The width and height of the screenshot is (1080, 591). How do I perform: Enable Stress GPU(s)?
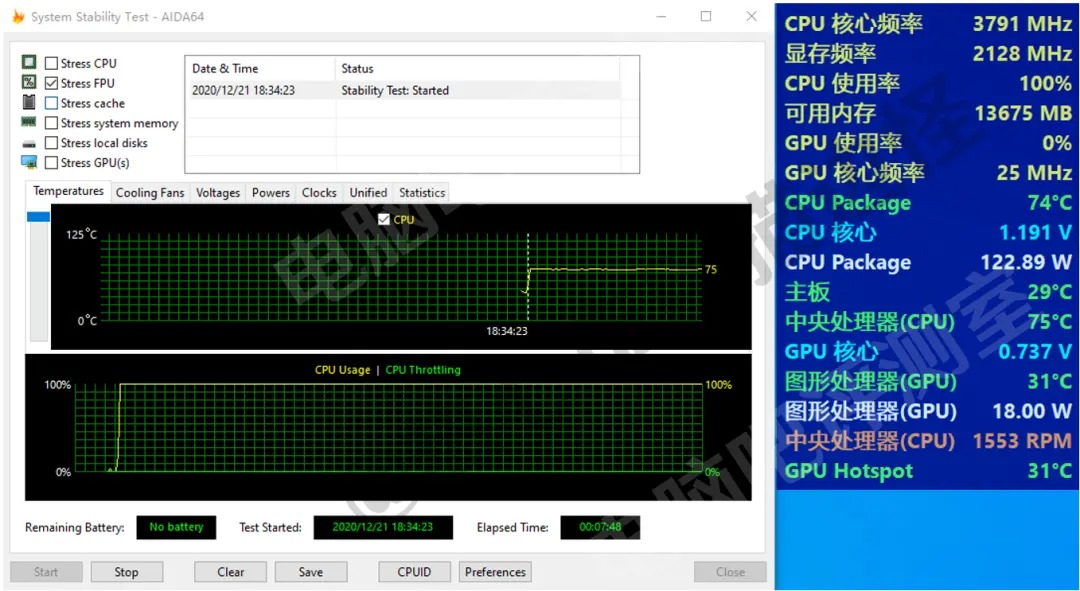click(x=50, y=162)
